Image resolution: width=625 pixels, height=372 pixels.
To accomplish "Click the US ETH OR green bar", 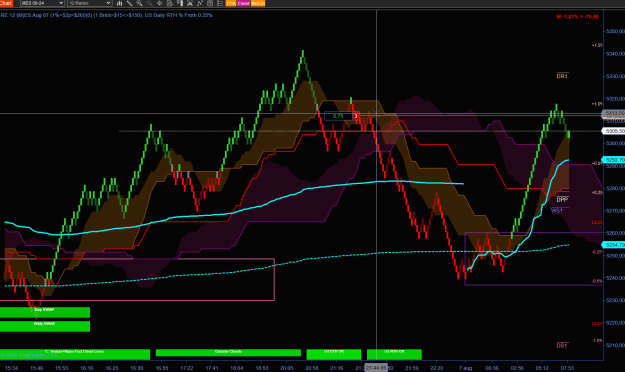I will click(x=334, y=354).
